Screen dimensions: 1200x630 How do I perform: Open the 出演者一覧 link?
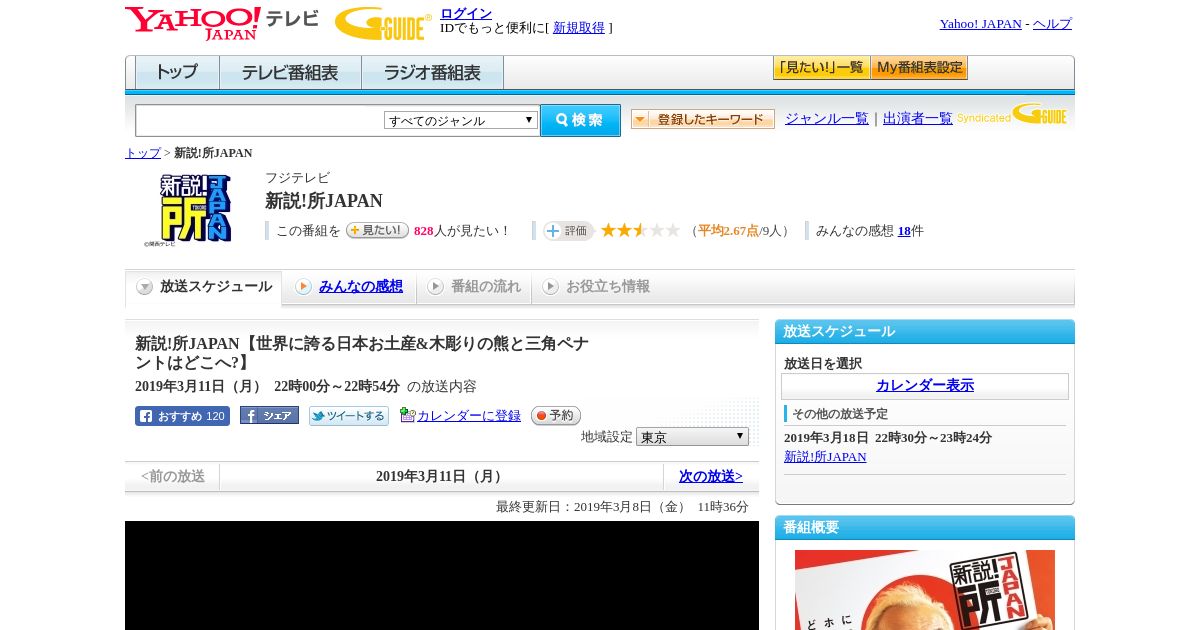point(918,118)
